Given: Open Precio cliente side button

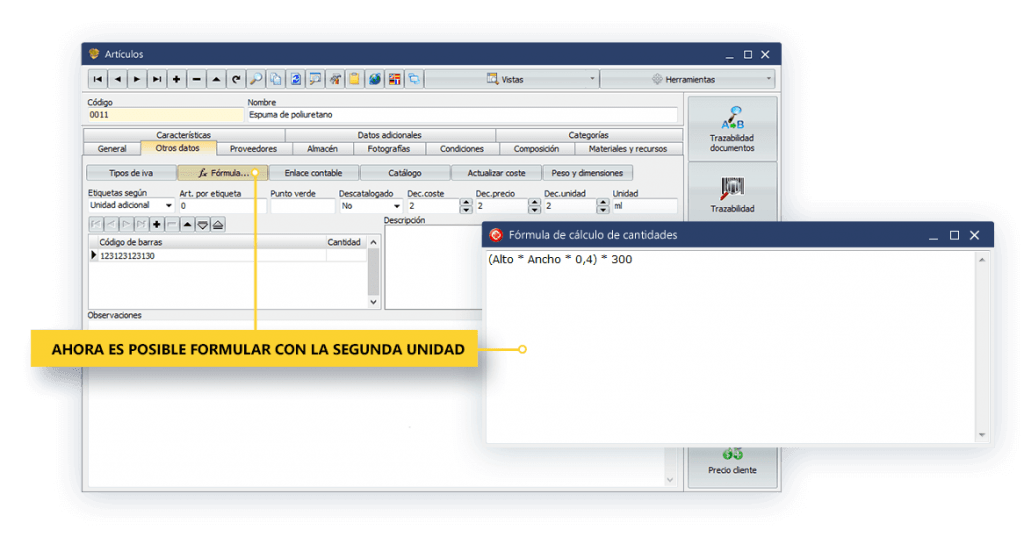Looking at the screenshot, I should point(732,460).
